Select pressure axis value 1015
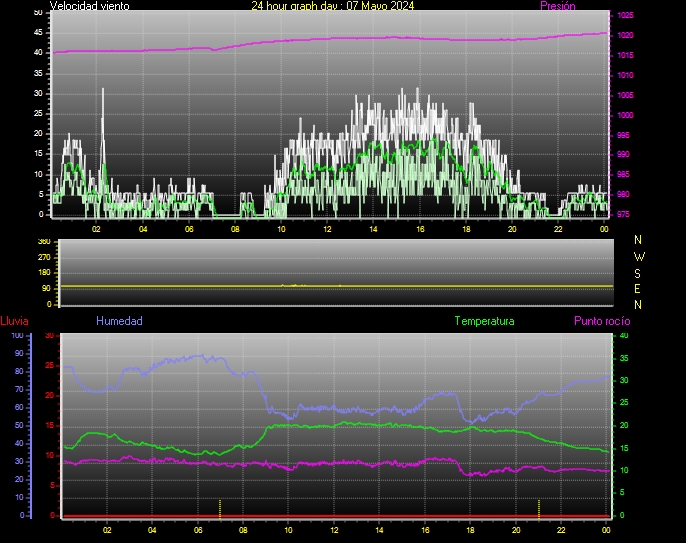 click(x=625, y=56)
